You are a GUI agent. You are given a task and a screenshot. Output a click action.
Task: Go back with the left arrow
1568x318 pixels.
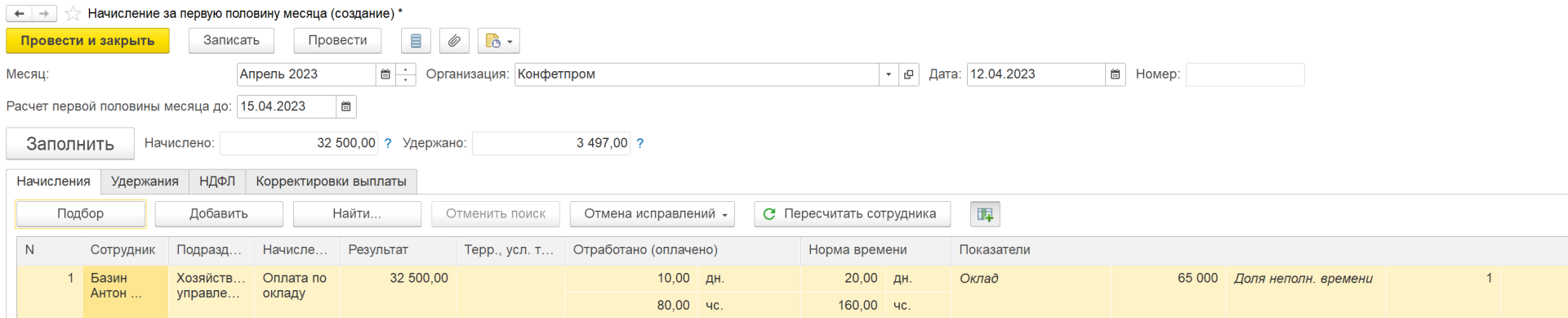pos(19,13)
